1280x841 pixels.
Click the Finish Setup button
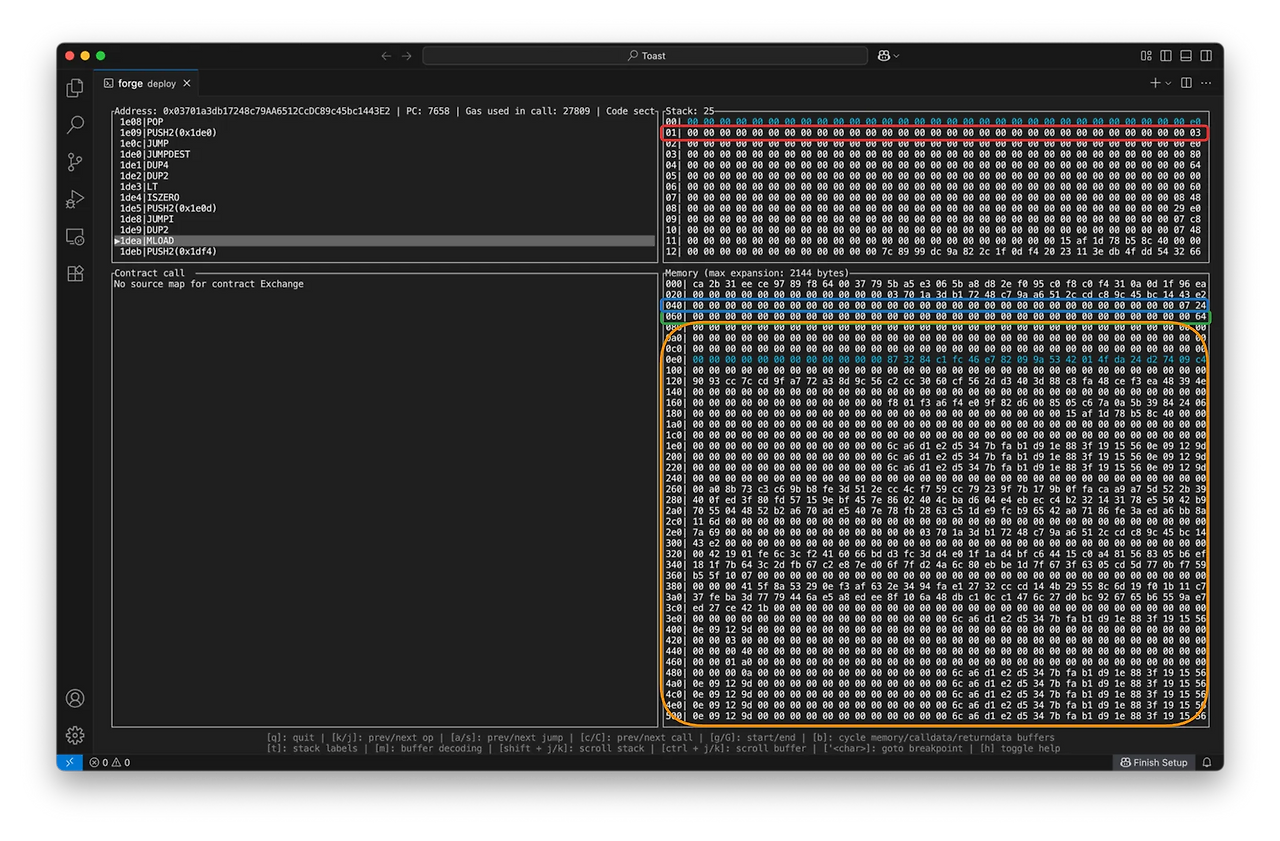point(1153,762)
